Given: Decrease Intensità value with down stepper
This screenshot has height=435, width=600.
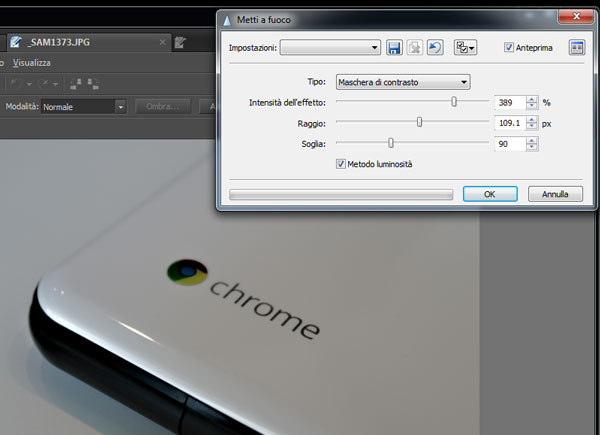Looking at the screenshot, I should coord(532,106).
